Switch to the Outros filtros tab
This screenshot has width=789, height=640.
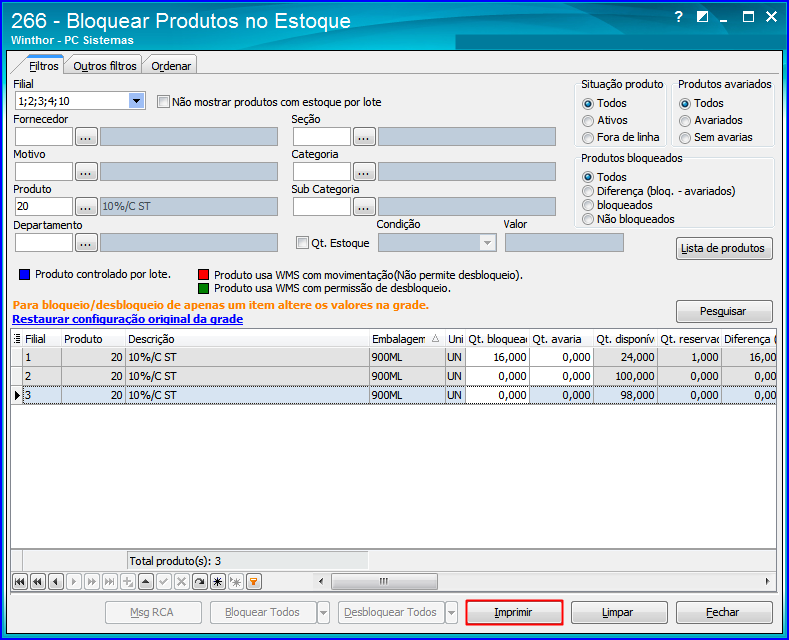(x=105, y=66)
